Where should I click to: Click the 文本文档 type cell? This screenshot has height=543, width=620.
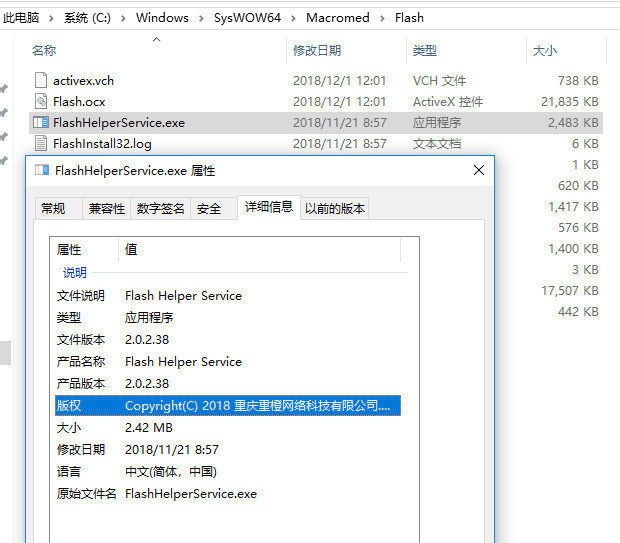click(x=437, y=144)
